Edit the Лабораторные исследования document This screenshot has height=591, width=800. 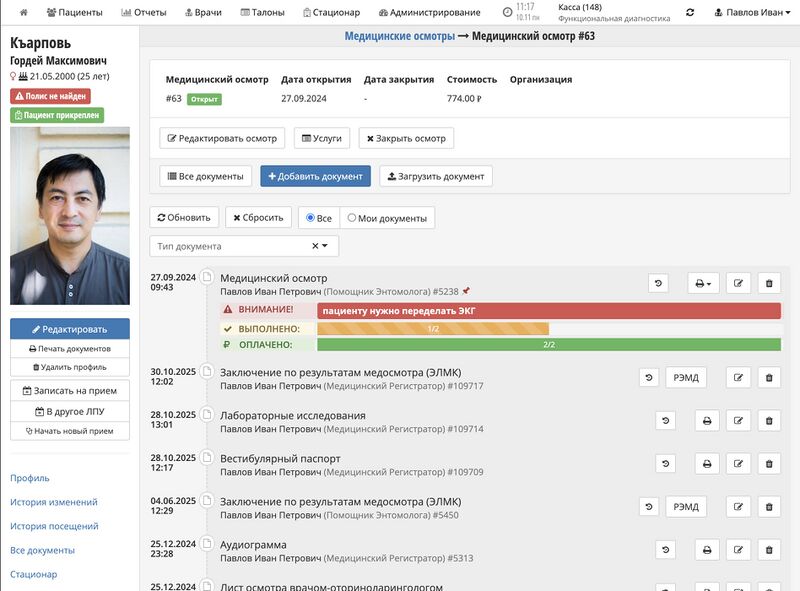(x=738, y=421)
